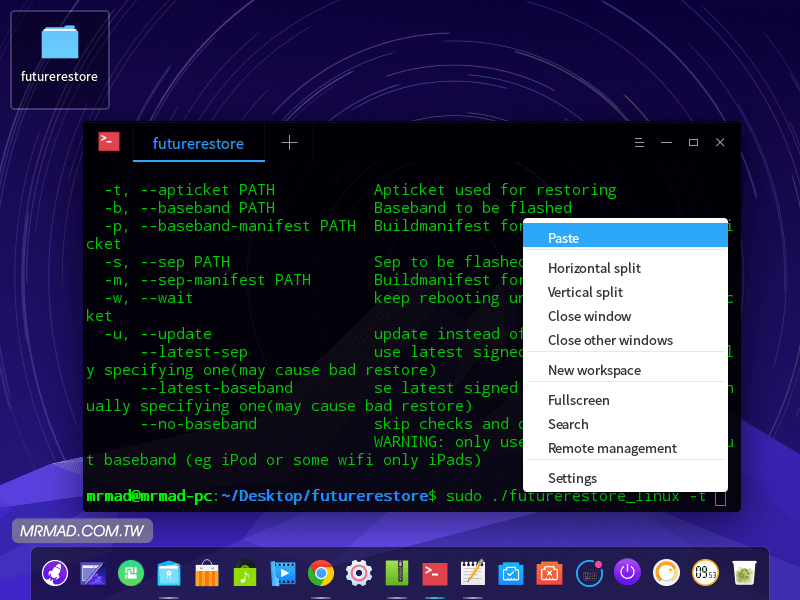Open the text editor notepad icon

[x=473, y=573]
